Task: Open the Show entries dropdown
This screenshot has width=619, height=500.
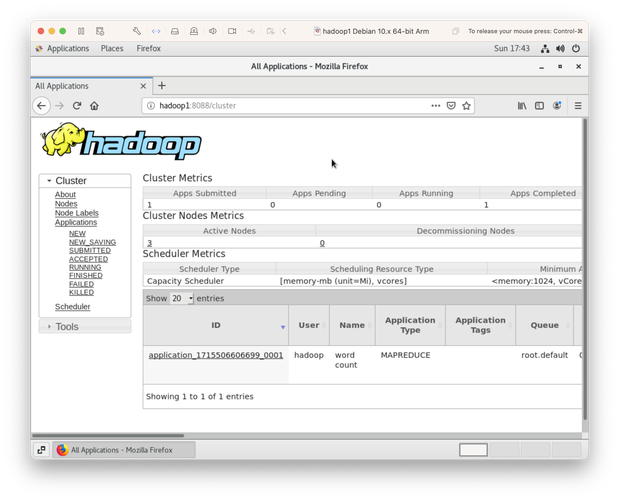Action: [181, 299]
